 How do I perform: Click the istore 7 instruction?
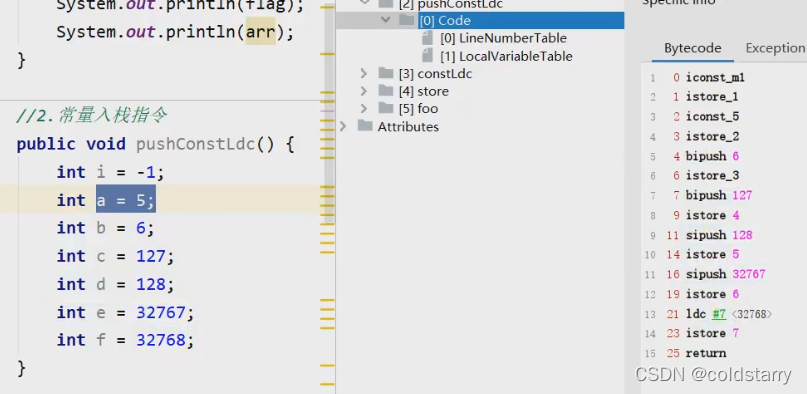pyautogui.click(x=713, y=333)
